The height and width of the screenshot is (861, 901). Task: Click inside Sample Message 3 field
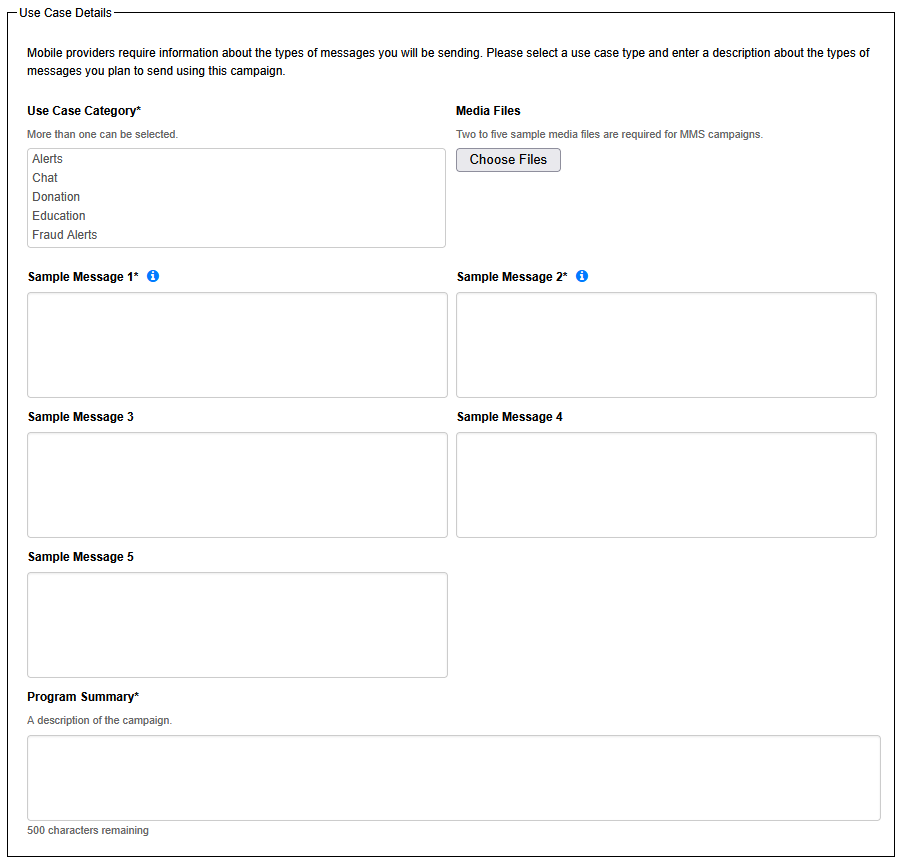tap(237, 485)
